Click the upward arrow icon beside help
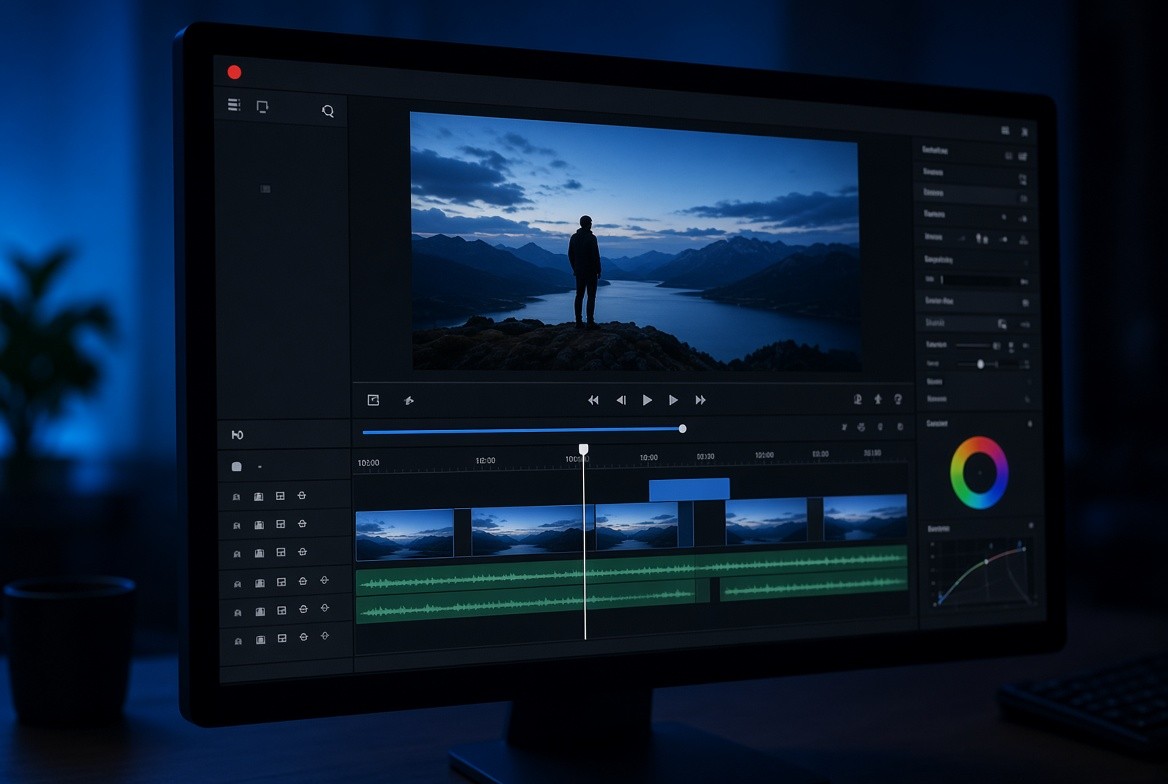The width and height of the screenshot is (1168, 784). pos(878,399)
